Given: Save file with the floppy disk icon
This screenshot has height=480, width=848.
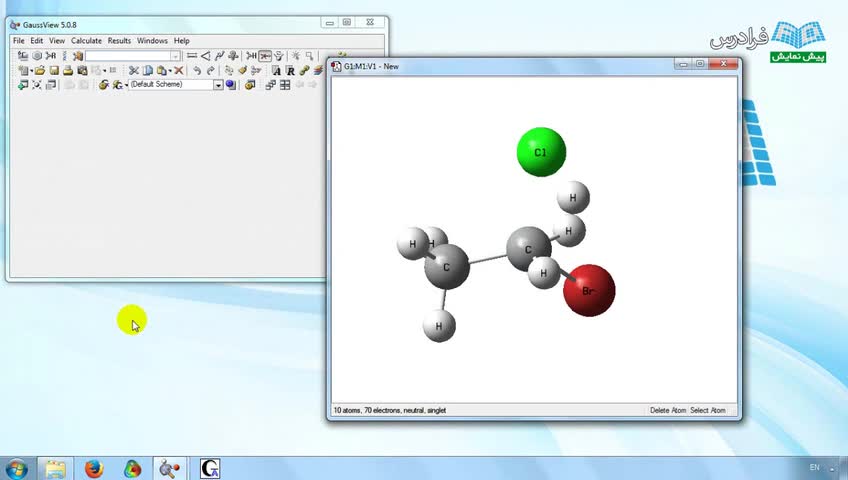Looking at the screenshot, I should point(54,70).
